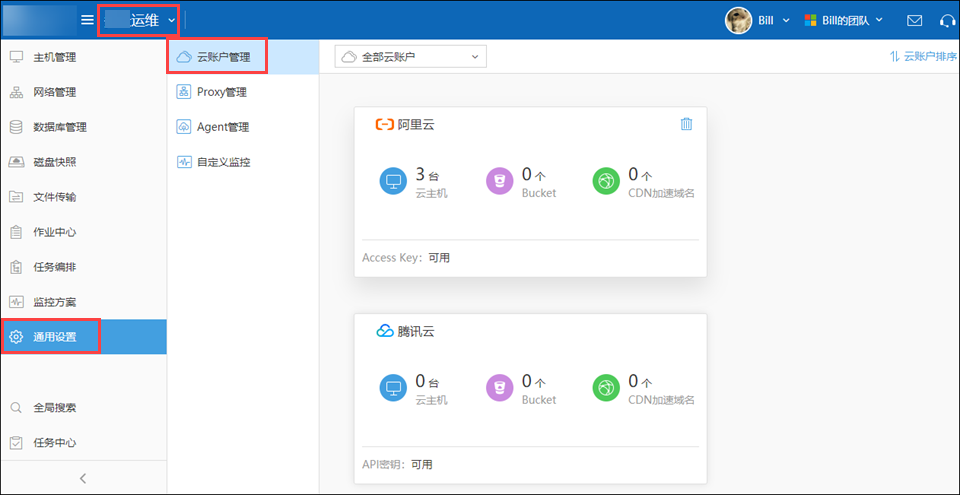960x495 pixels.
Task: Open 文件传输 in sidebar
Action: click(x=83, y=197)
